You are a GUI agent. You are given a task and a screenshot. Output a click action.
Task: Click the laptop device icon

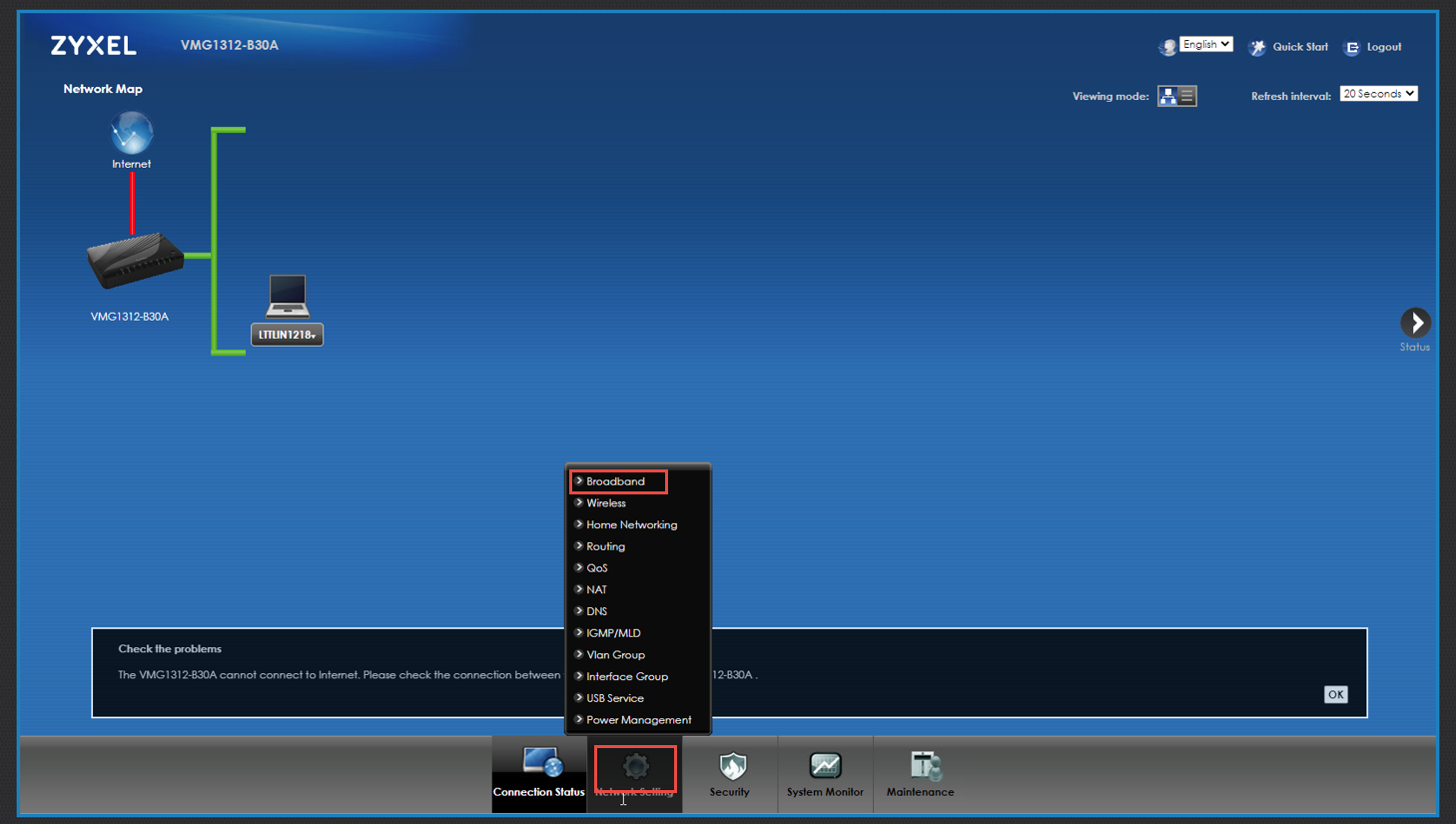coord(288,296)
